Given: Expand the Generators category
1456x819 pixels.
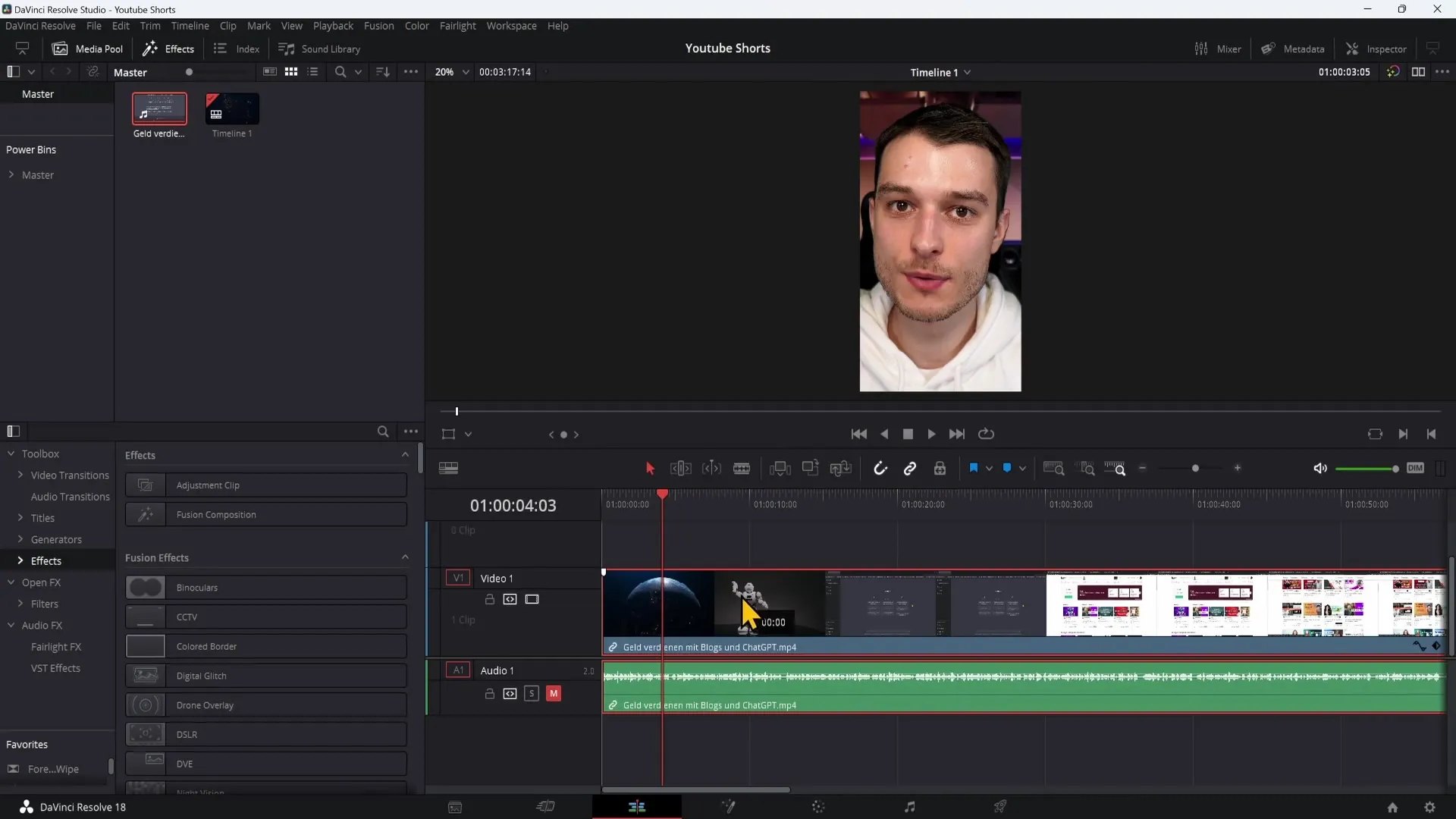Looking at the screenshot, I should (20, 539).
